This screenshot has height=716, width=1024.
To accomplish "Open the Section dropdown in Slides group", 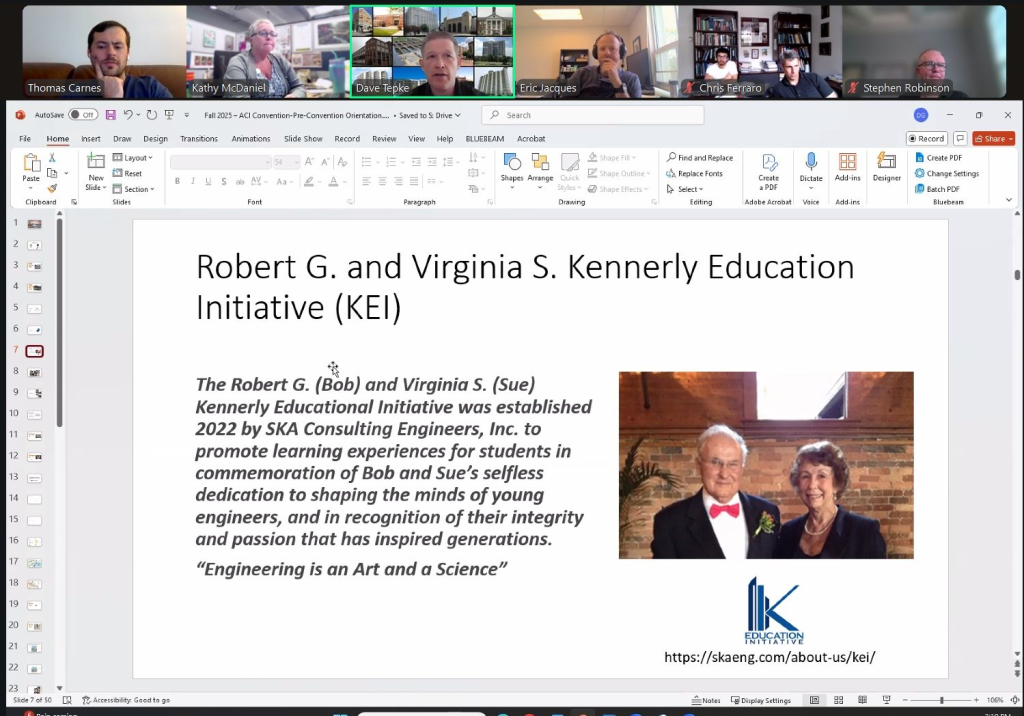I will tap(136, 189).
